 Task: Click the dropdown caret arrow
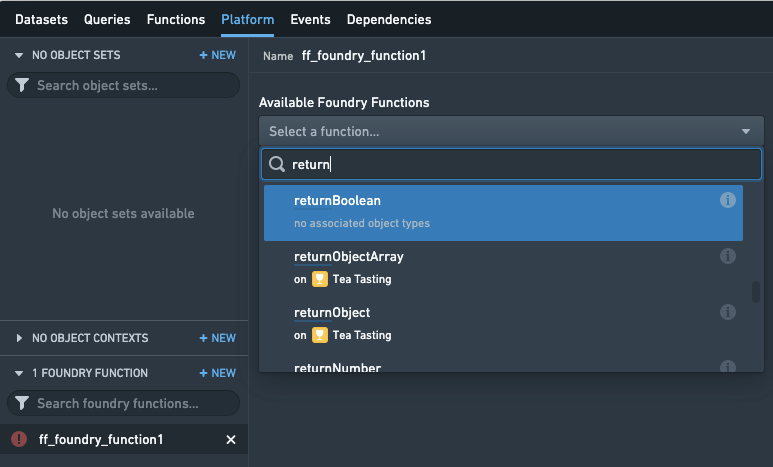(x=746, y=131)
